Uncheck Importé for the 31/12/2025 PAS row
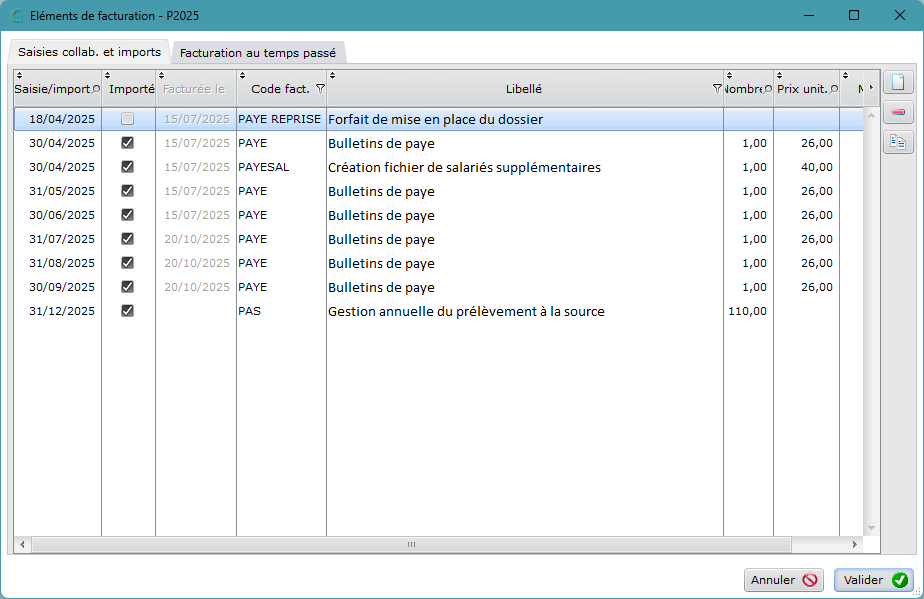The image size is (924, 599). pos(127,311)
